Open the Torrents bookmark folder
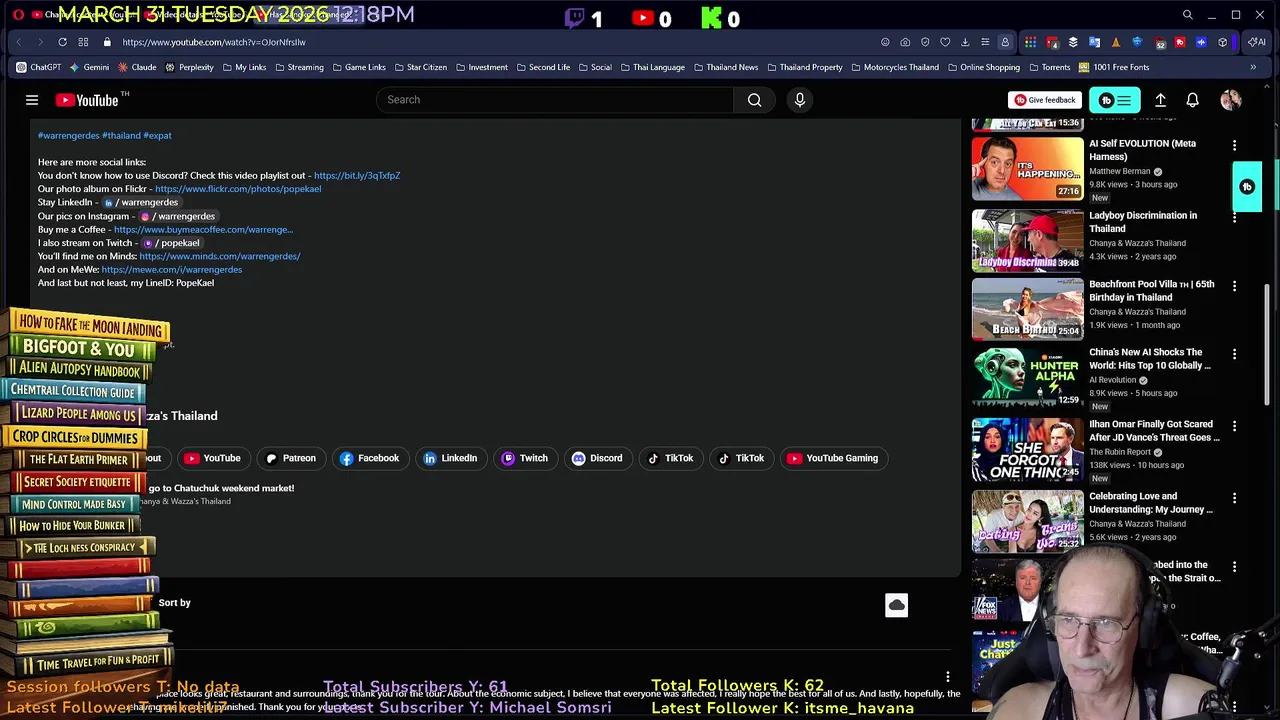 point(1049,67)
